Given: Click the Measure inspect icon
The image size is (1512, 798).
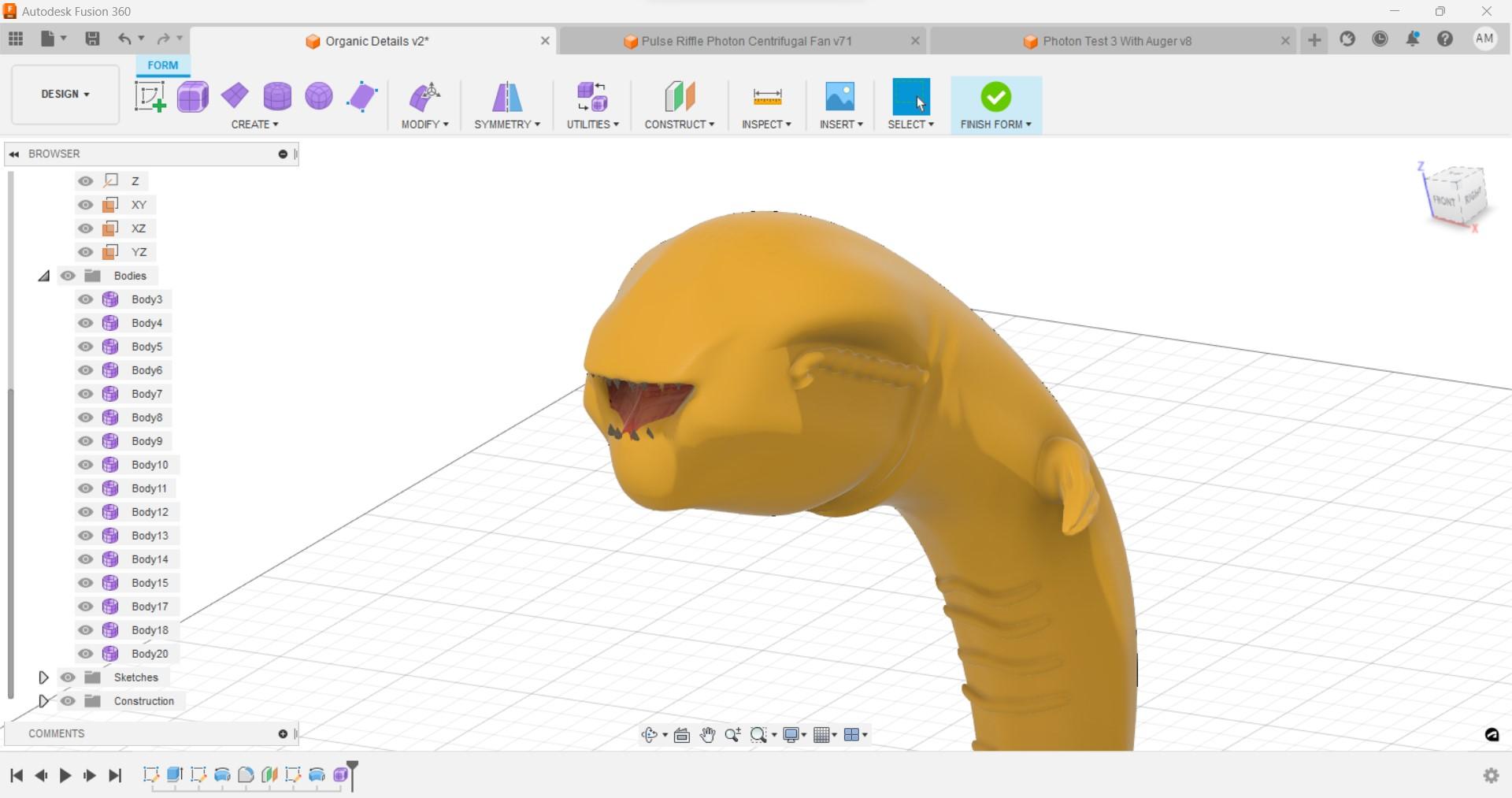Looking at the screenshot, I should 767,96.
